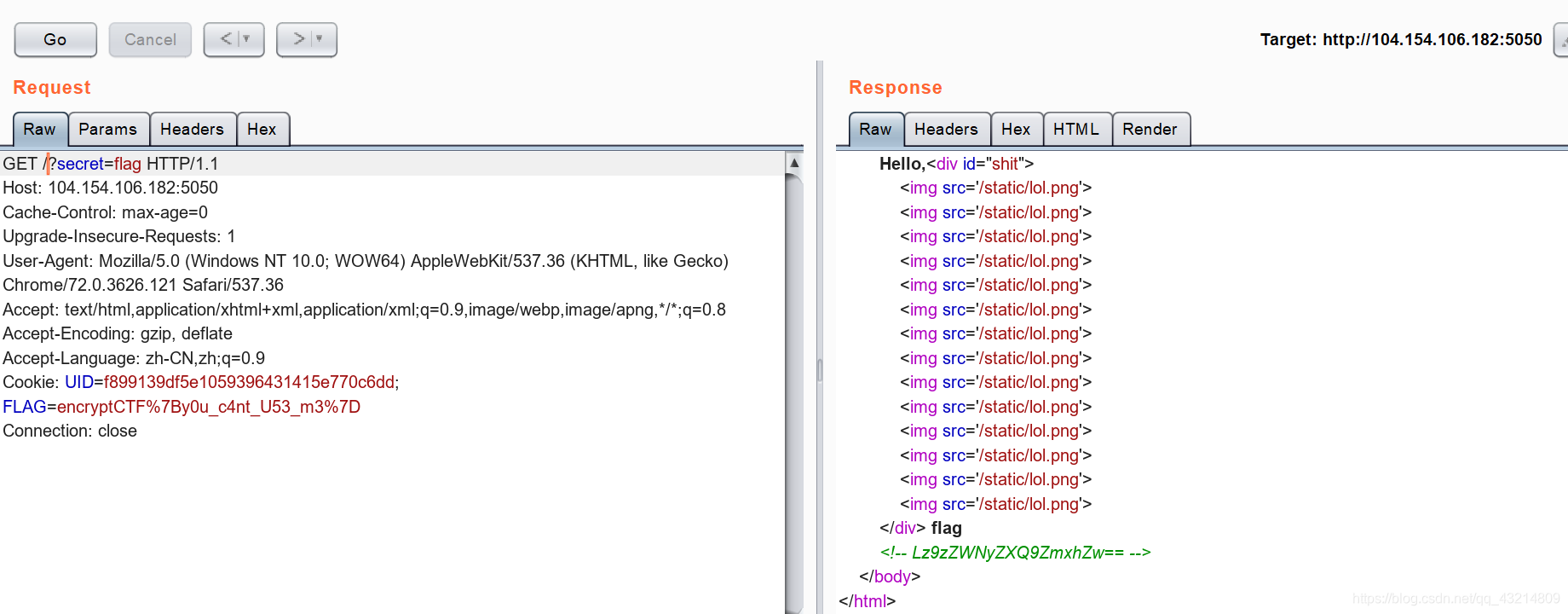Switch to the Response Raw tab
1568x614 pixels.
(x=876, y=130)
